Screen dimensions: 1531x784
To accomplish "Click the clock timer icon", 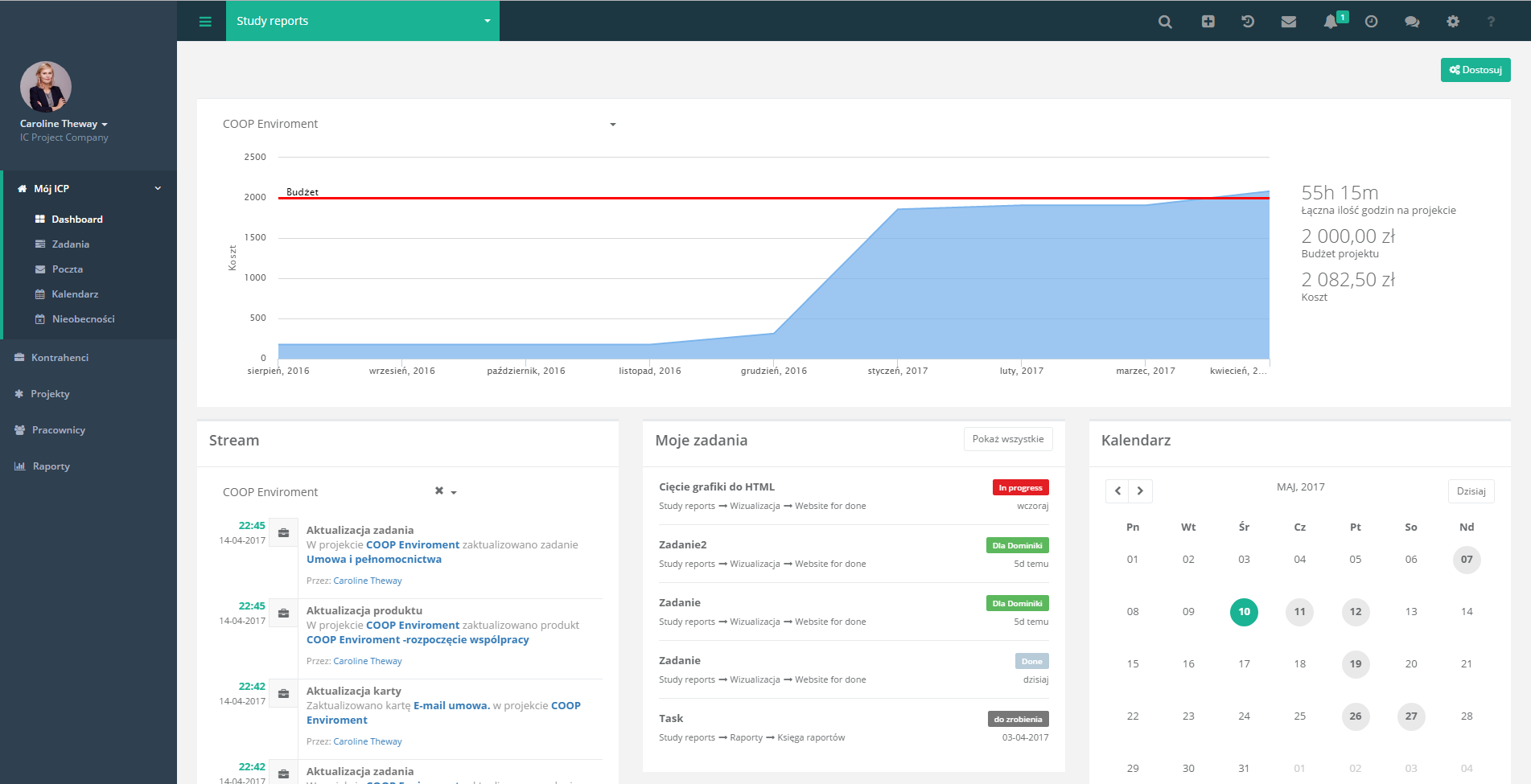I will 1371,22.
